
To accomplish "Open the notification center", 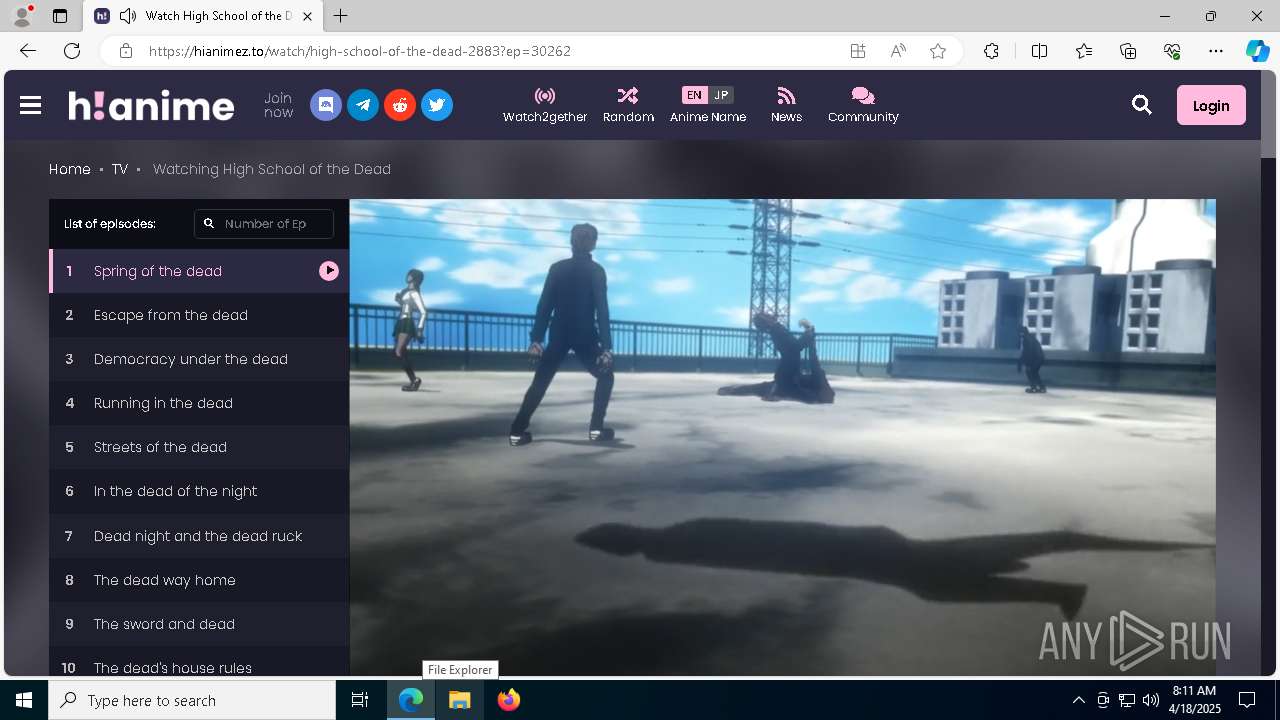I will click(x=1247, y=700).
